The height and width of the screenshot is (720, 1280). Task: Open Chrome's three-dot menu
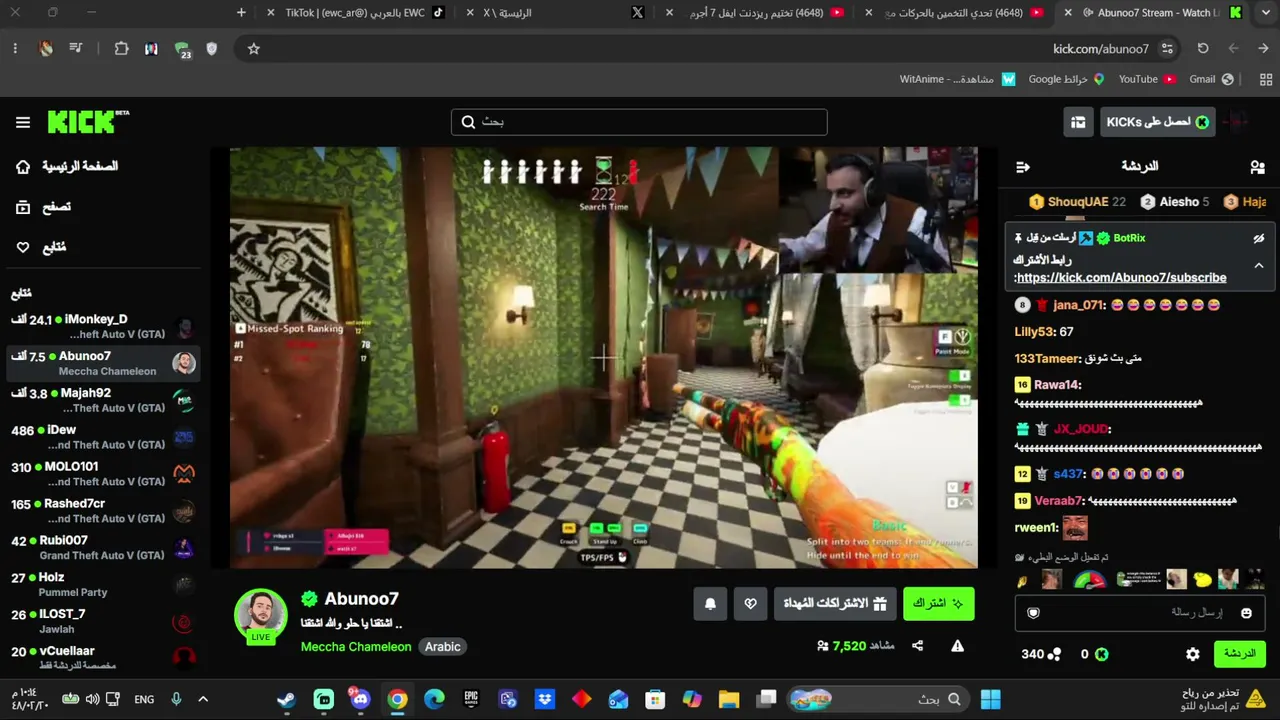click(x=15, y=48)
